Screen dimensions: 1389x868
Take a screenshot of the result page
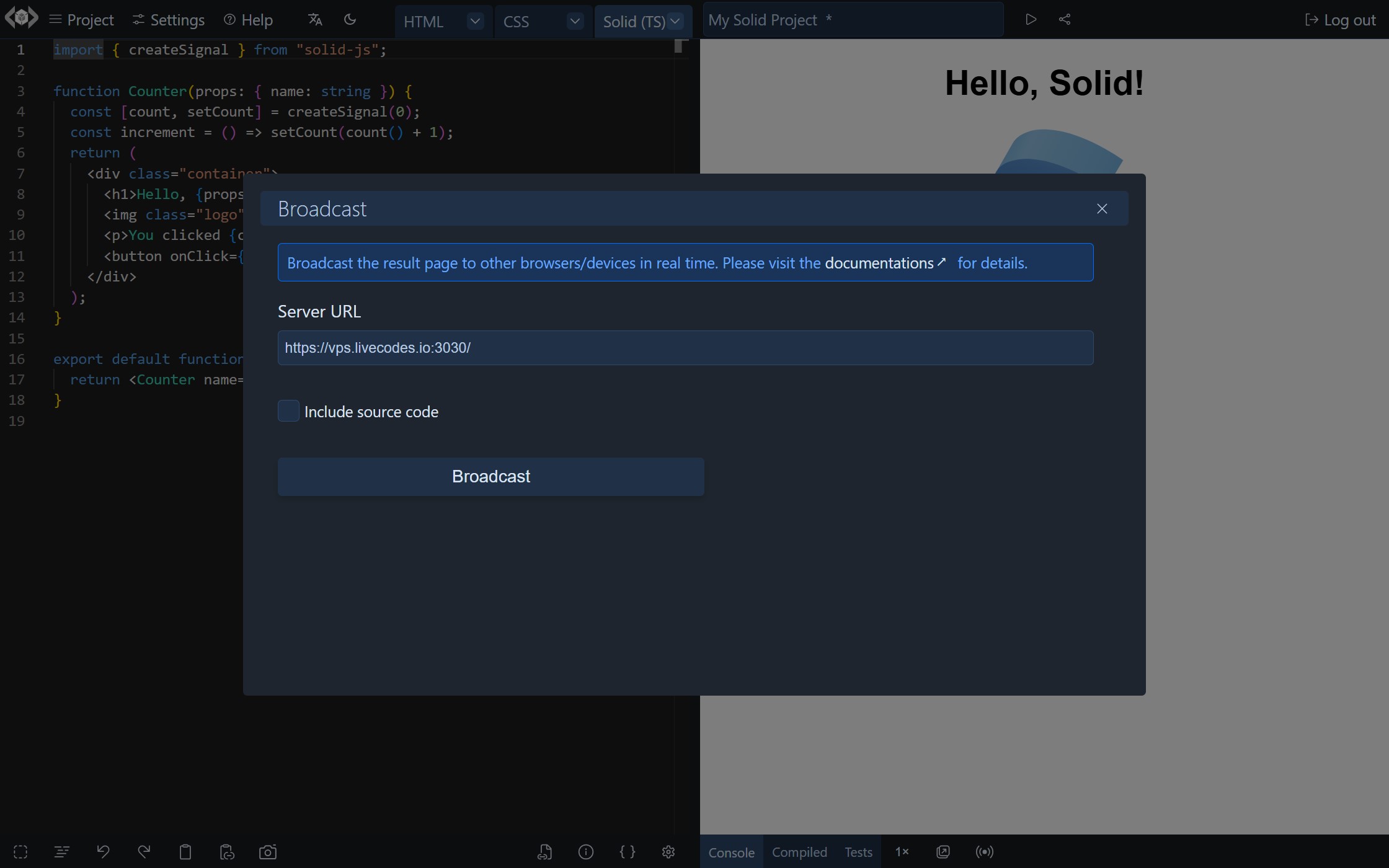coord(268,852)
